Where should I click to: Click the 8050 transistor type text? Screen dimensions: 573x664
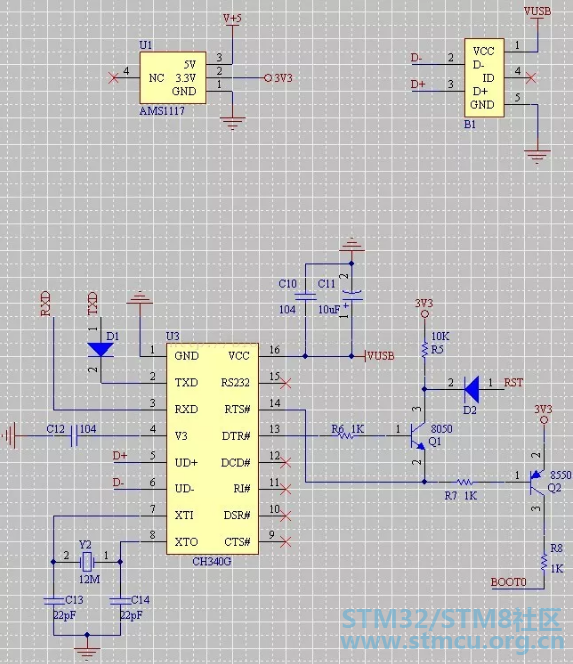(442, 429)
